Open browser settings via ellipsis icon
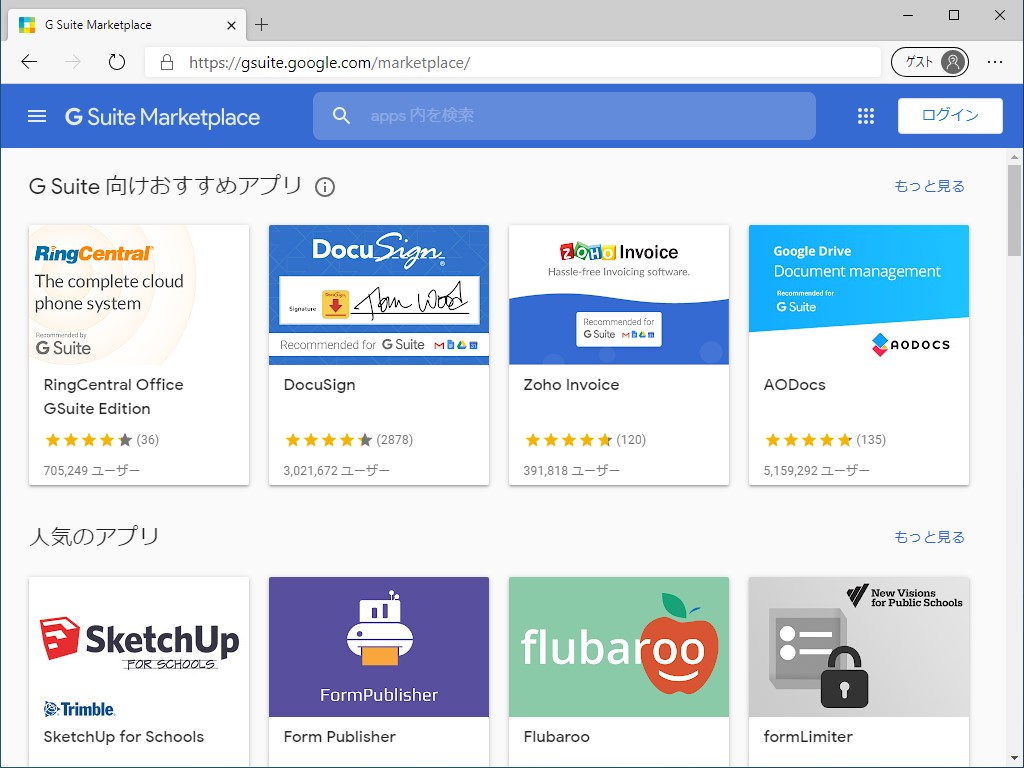This screenshot has width=1024, height=768. click(x=995, y=61)
